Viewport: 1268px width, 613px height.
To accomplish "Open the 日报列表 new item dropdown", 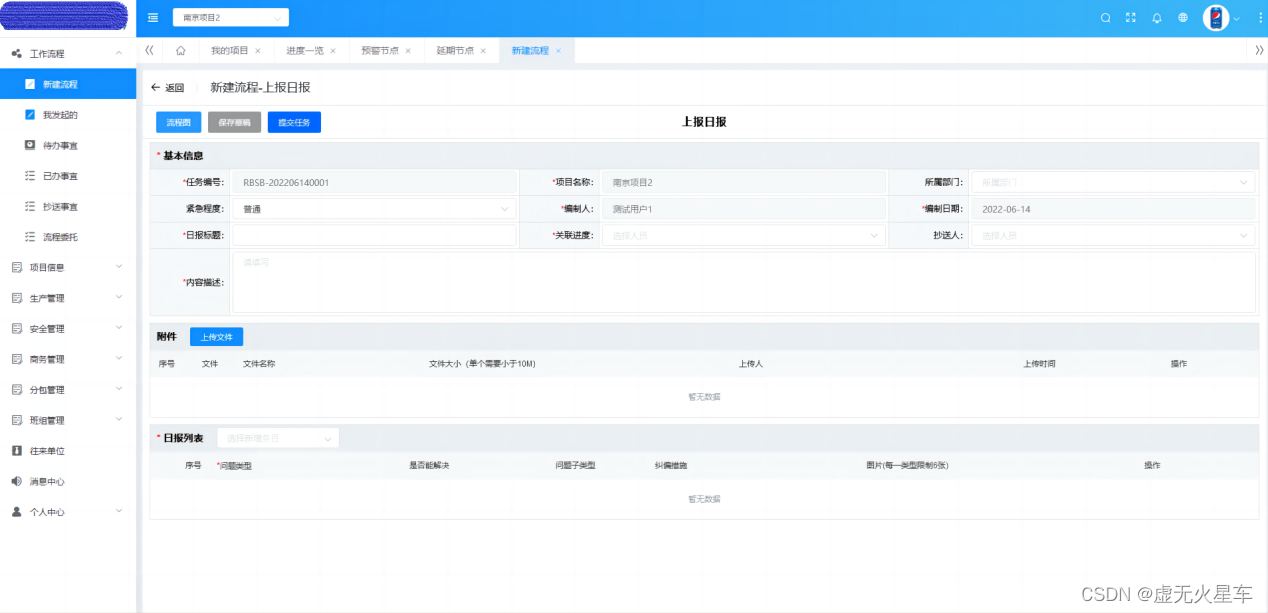I will coord(278,438).
